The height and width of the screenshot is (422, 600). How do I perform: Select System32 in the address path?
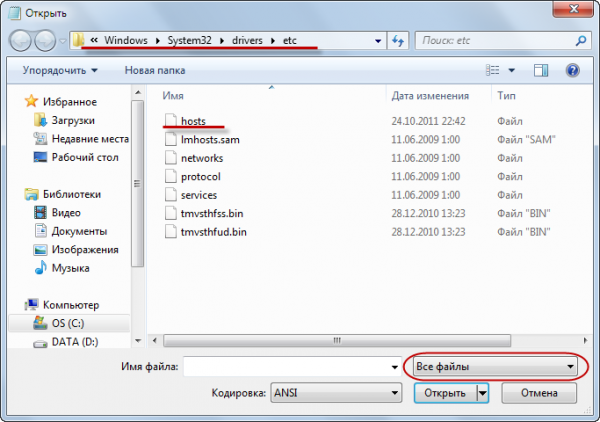click(189, 40)
